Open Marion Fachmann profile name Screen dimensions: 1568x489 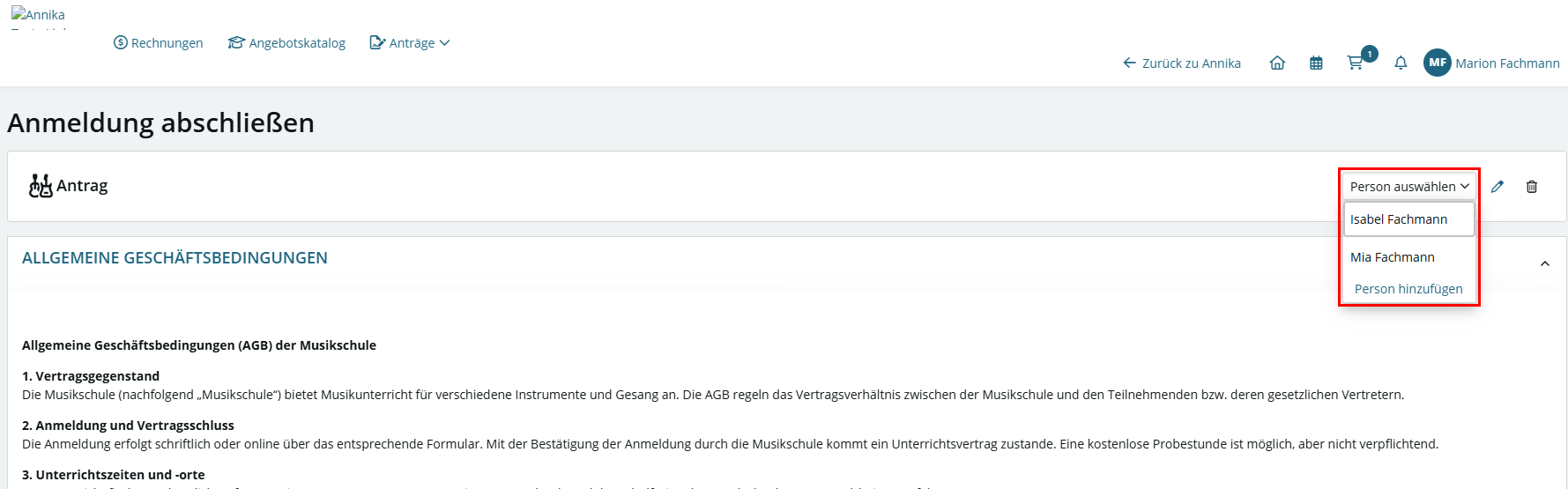tap(1507, 63)
